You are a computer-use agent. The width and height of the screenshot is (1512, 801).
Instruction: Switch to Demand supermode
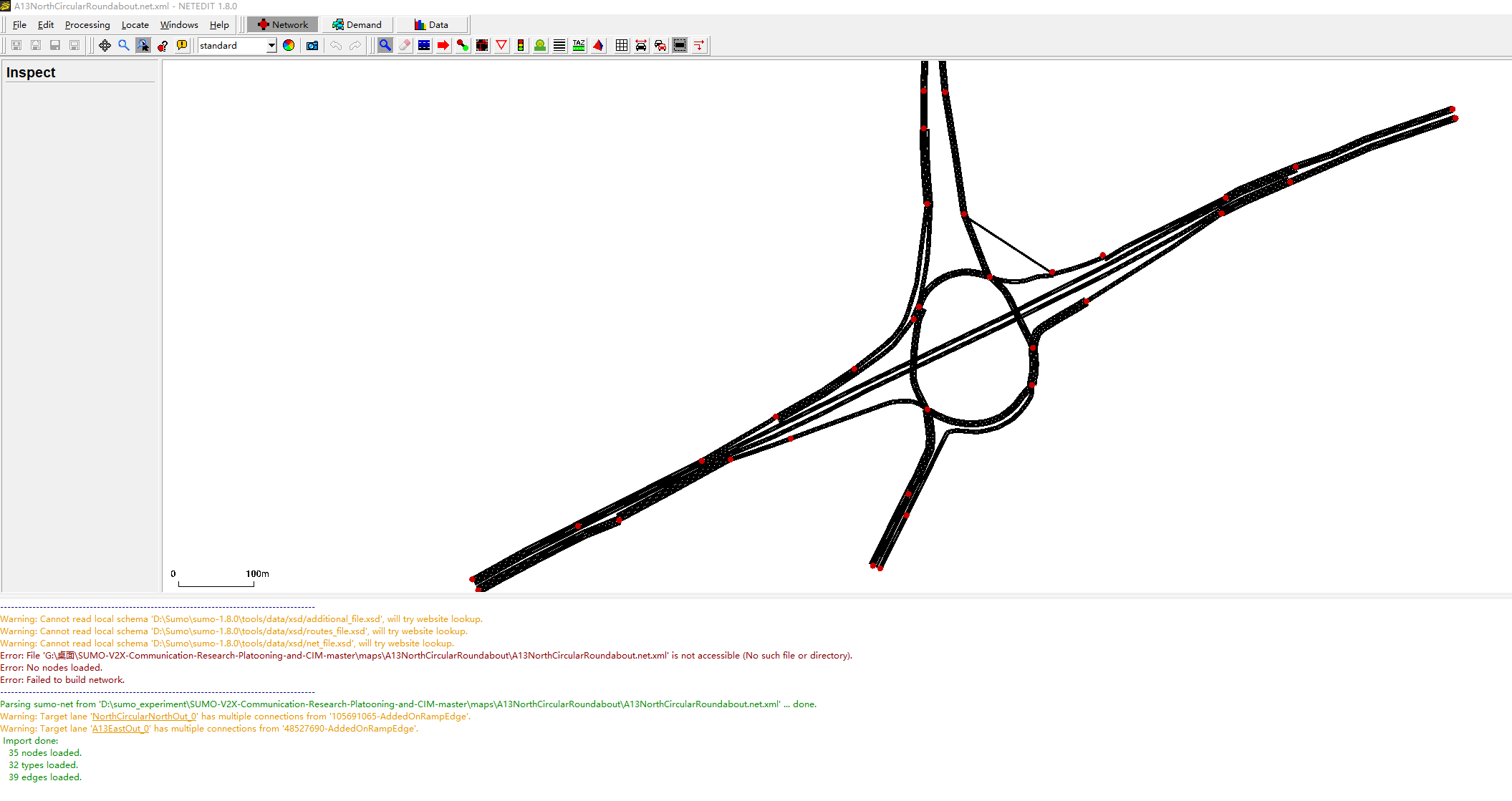357,24
